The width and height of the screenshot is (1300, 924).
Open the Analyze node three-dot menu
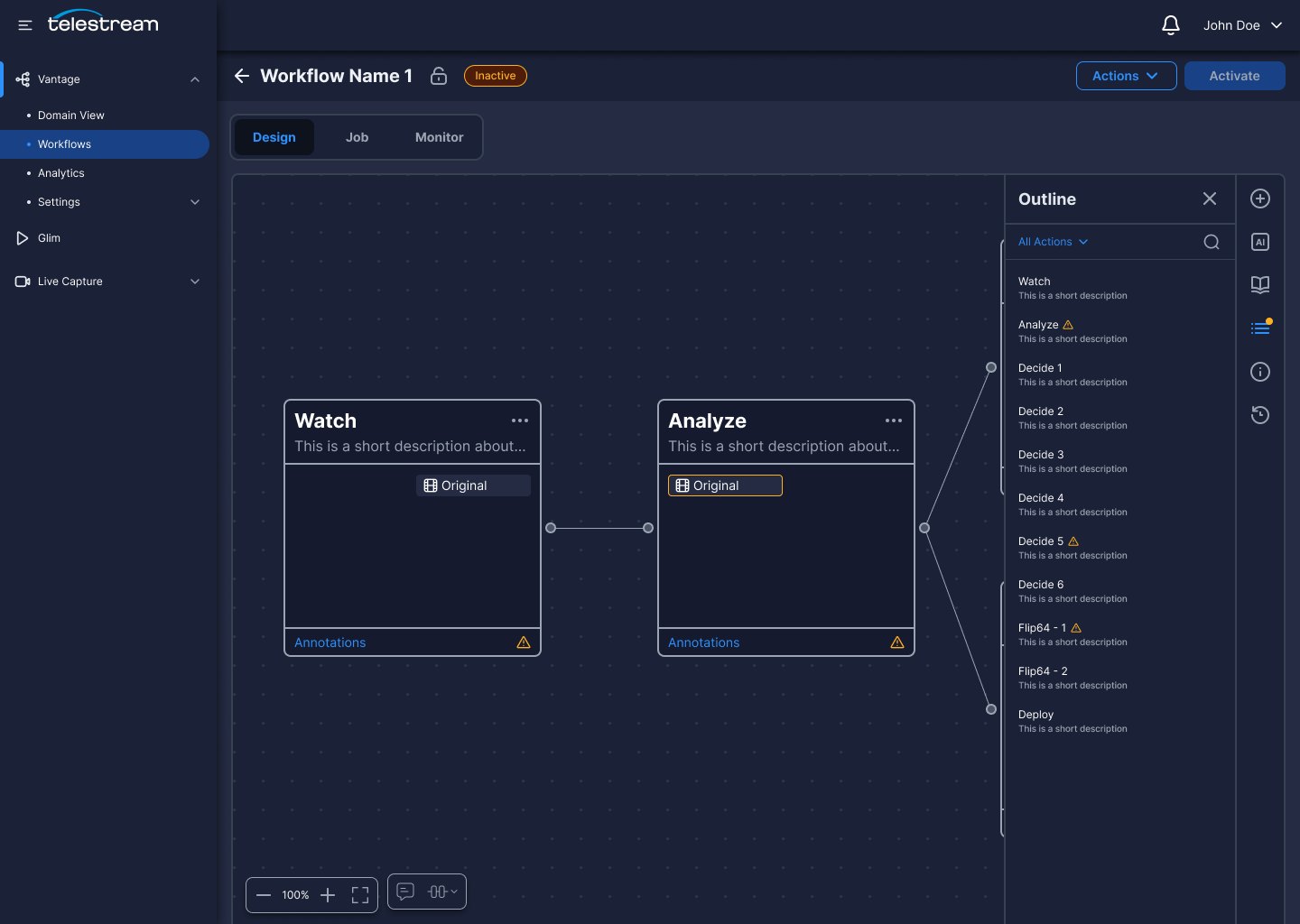pos(894,420)
